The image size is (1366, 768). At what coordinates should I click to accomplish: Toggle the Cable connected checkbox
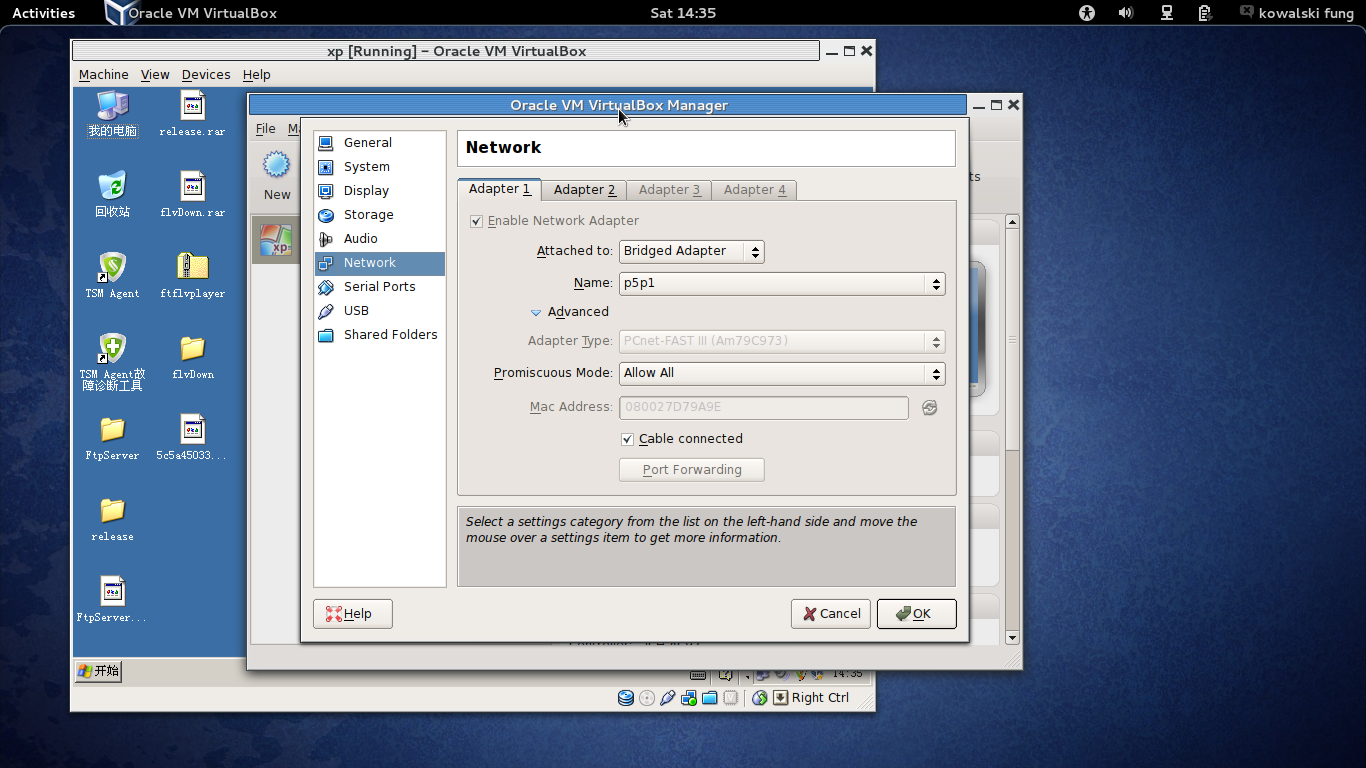point(627,439)
